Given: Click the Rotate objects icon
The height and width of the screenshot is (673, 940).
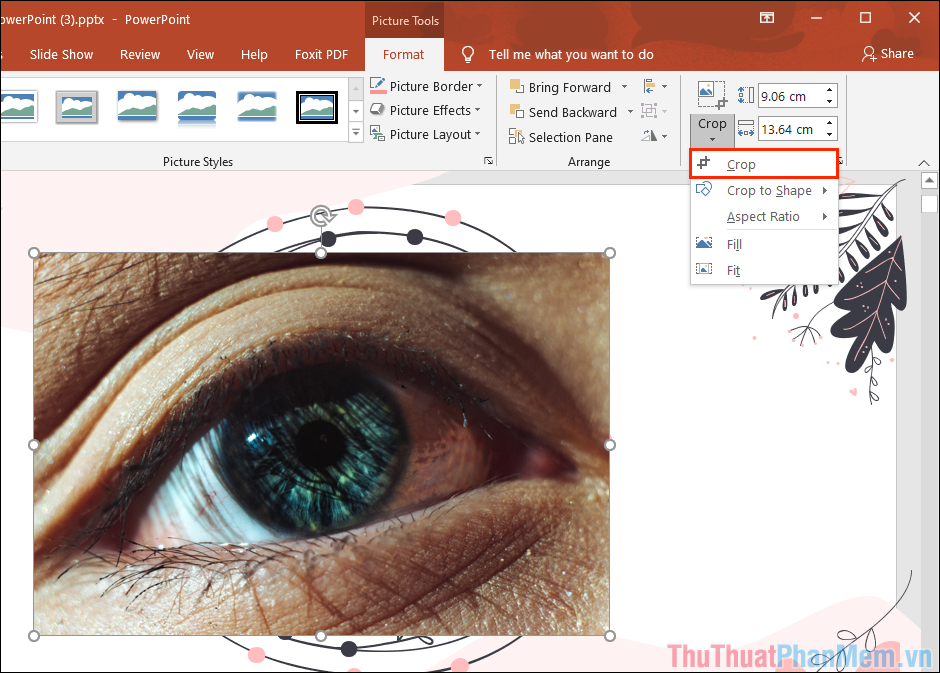Looking at the screenshot, I should tap(648, 137).
